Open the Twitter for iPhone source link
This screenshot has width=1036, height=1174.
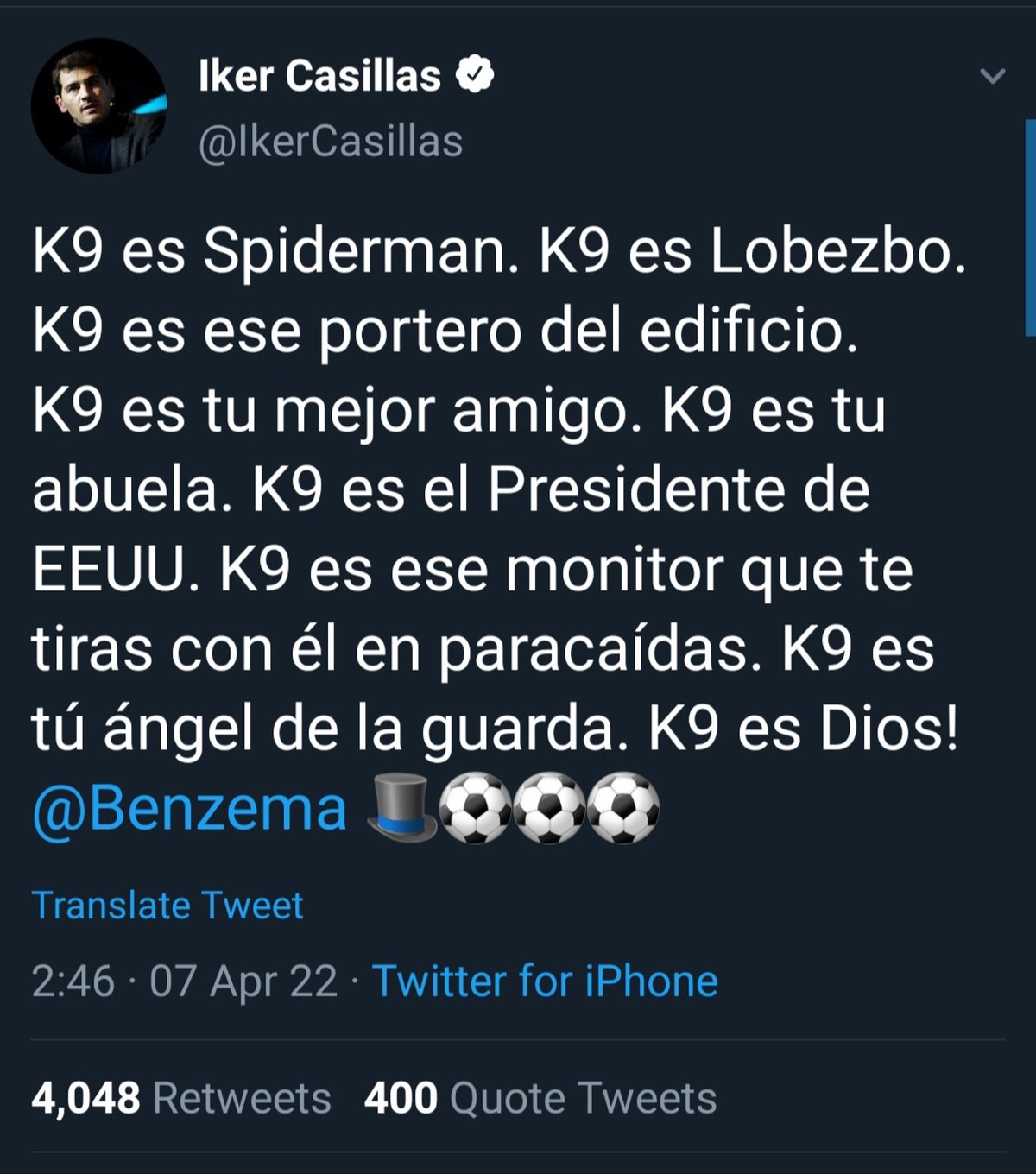545,981
